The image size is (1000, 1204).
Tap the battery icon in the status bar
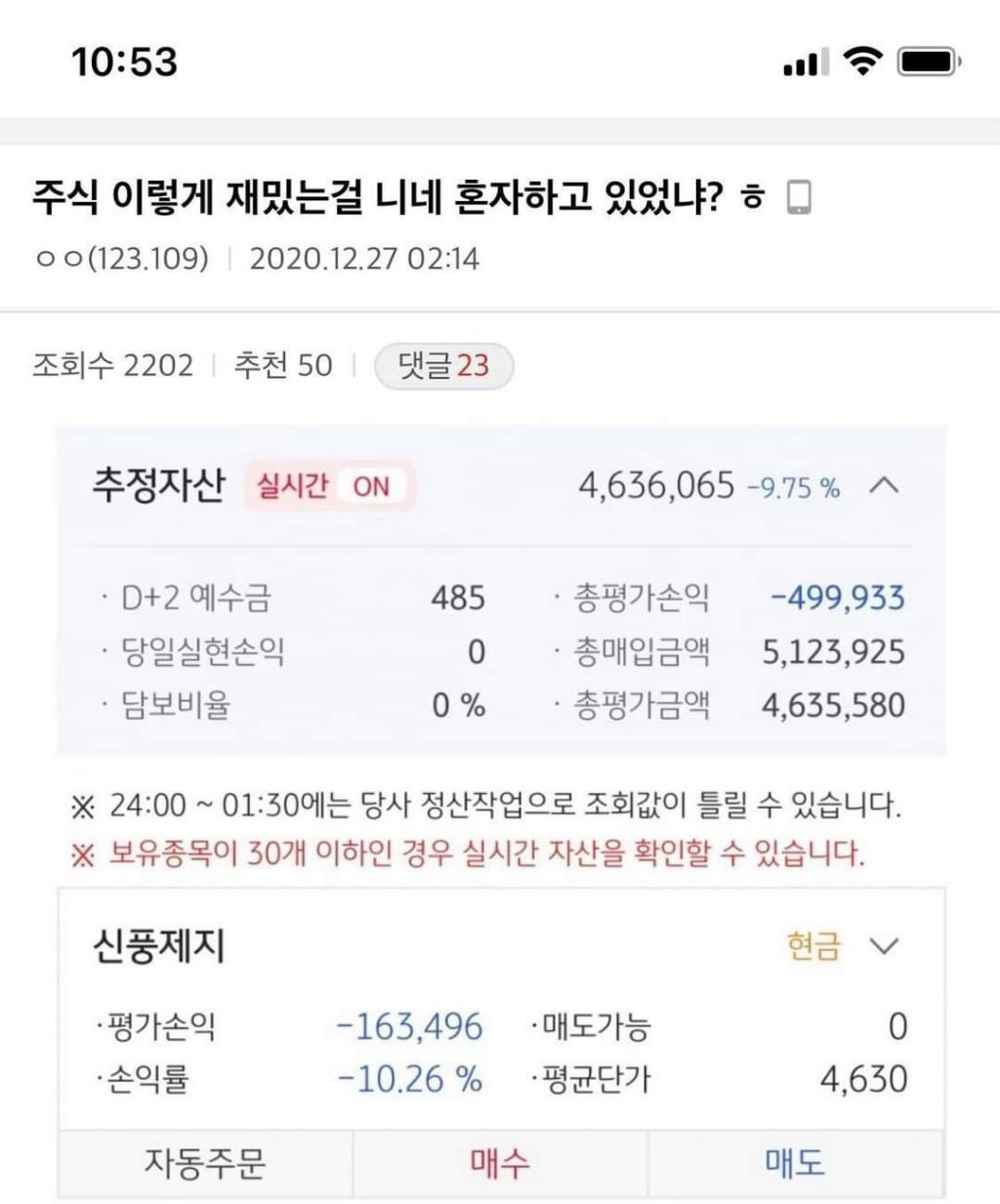point(930,62)
